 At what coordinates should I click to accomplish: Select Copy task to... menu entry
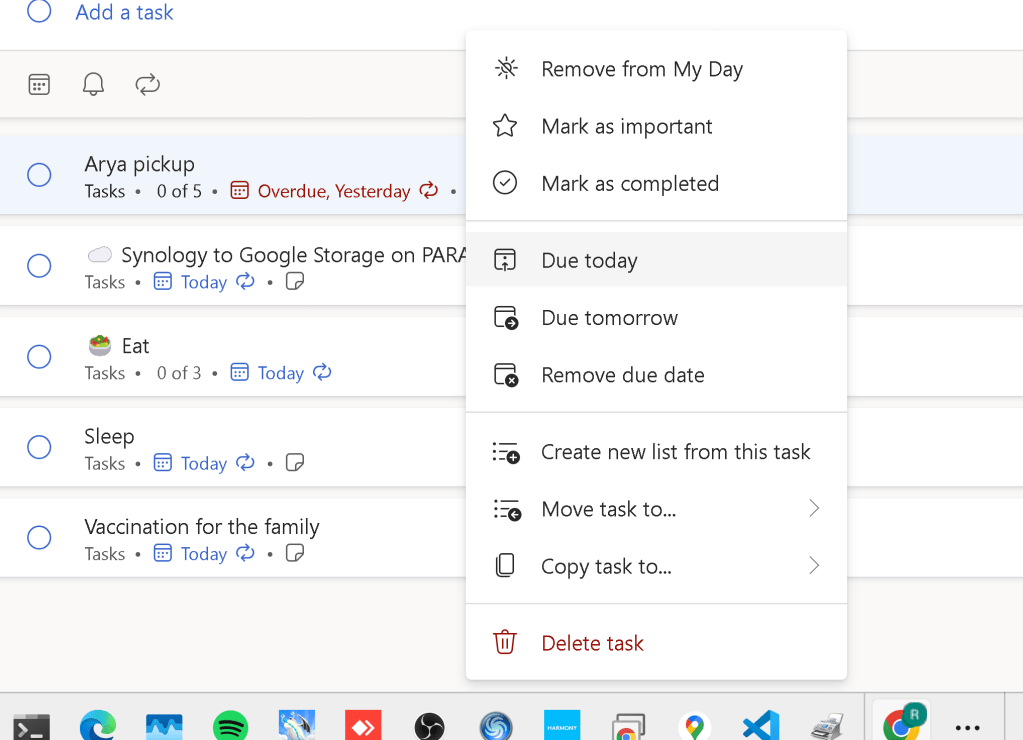656,566
